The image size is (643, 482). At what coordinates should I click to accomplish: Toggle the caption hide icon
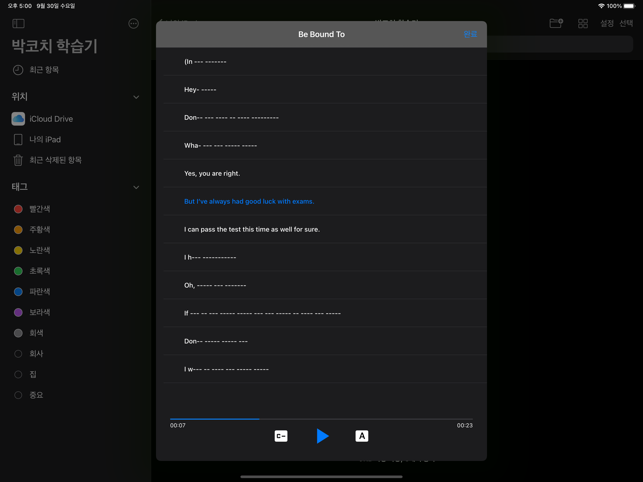[x=281, y=436]
